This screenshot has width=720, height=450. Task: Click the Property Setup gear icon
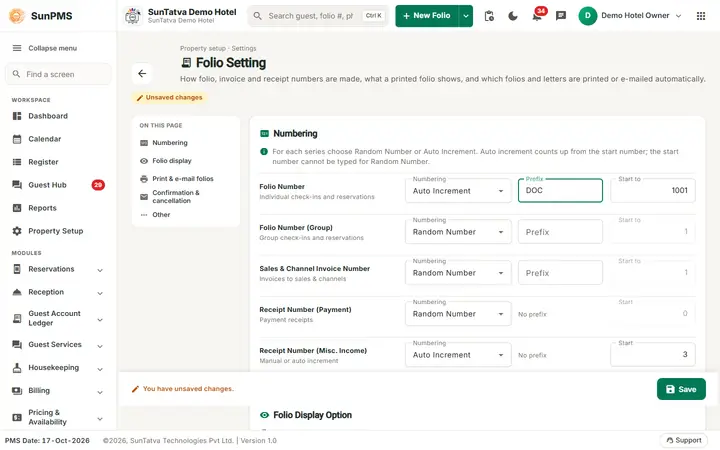point(17,231)
